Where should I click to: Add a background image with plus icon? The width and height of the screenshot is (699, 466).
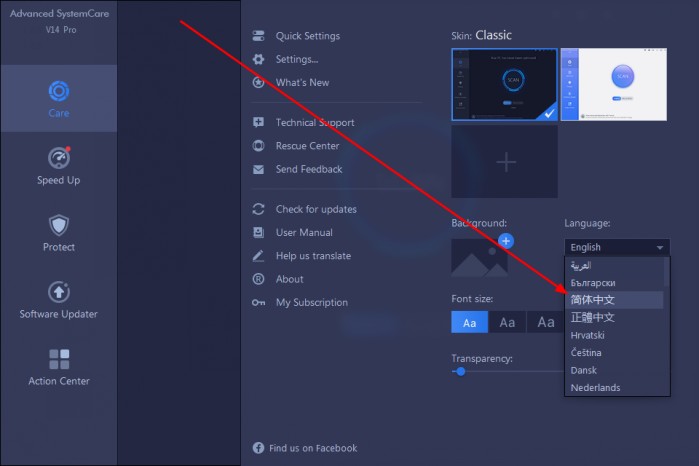click(x=506, y=241)
